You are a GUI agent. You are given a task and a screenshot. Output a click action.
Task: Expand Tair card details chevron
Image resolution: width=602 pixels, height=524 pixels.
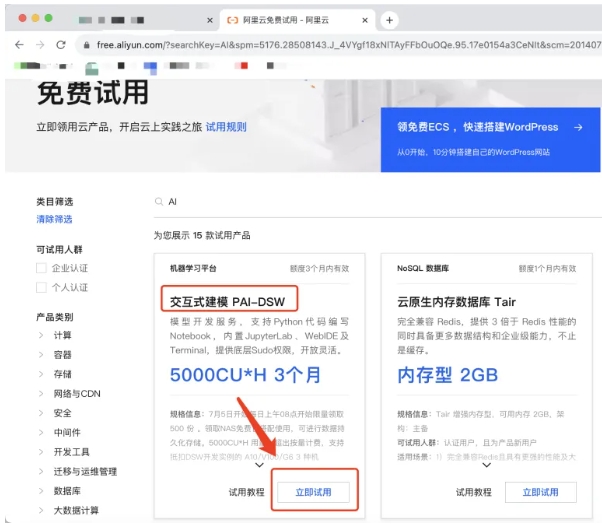[486, 465]
